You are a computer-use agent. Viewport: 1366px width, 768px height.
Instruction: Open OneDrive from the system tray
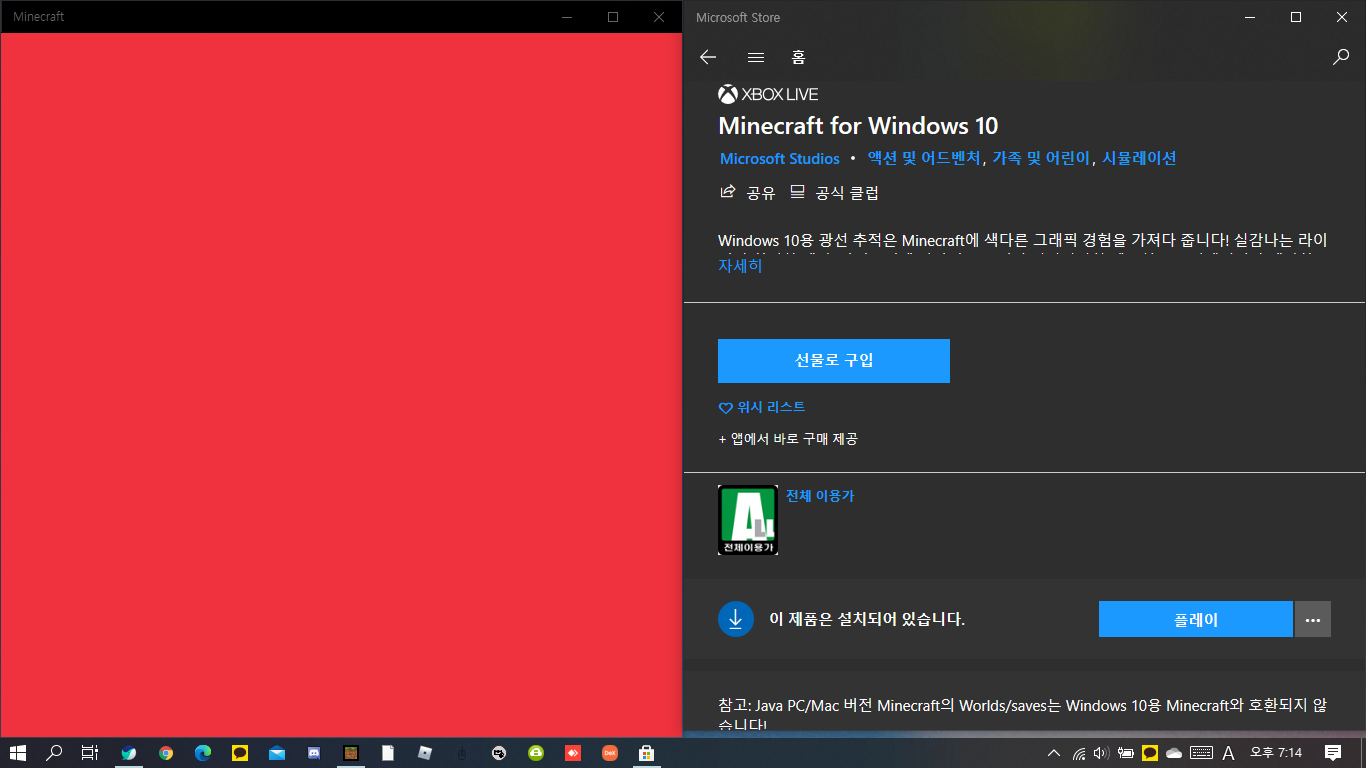click(1174, 753)
